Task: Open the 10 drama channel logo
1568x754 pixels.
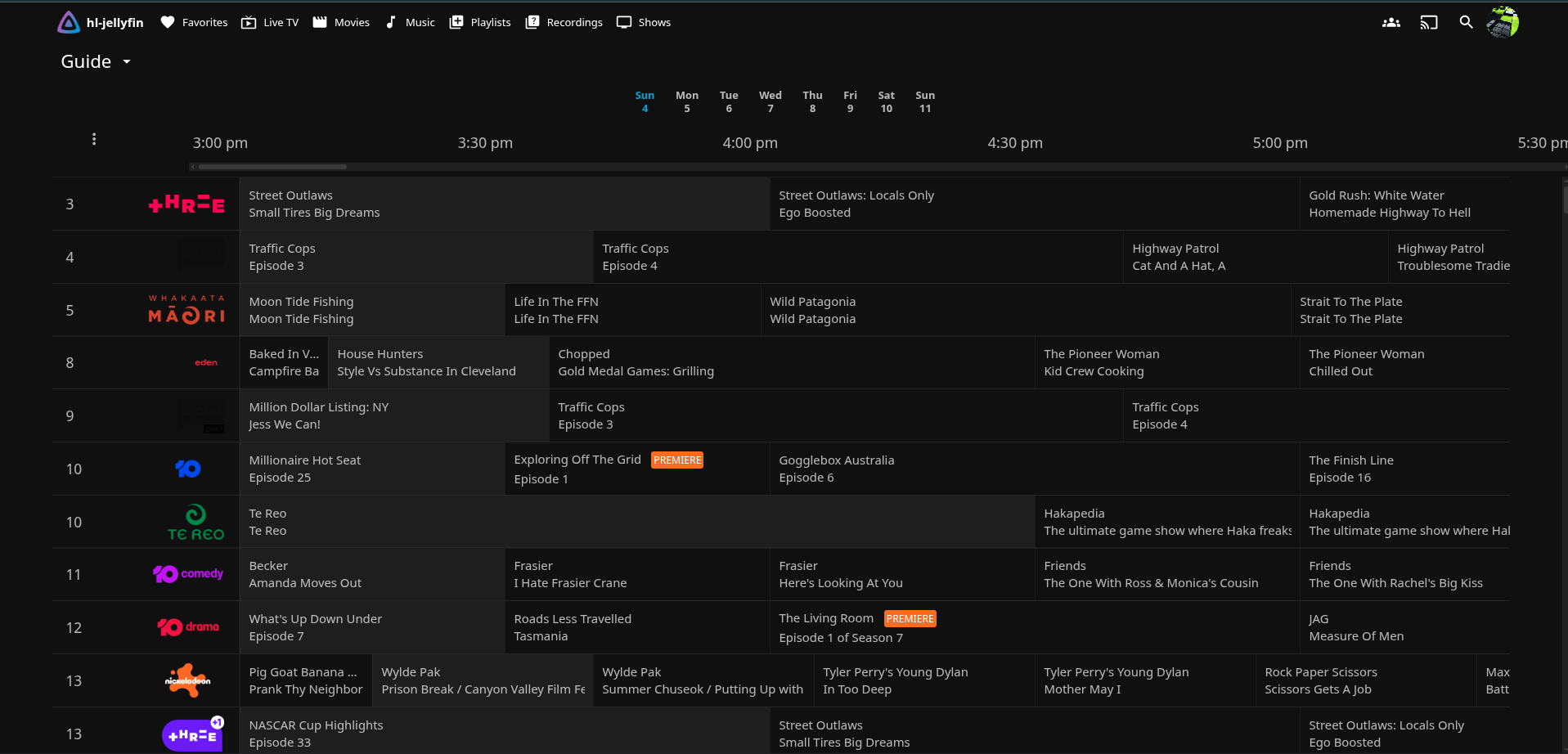Action: coord(187,627)
